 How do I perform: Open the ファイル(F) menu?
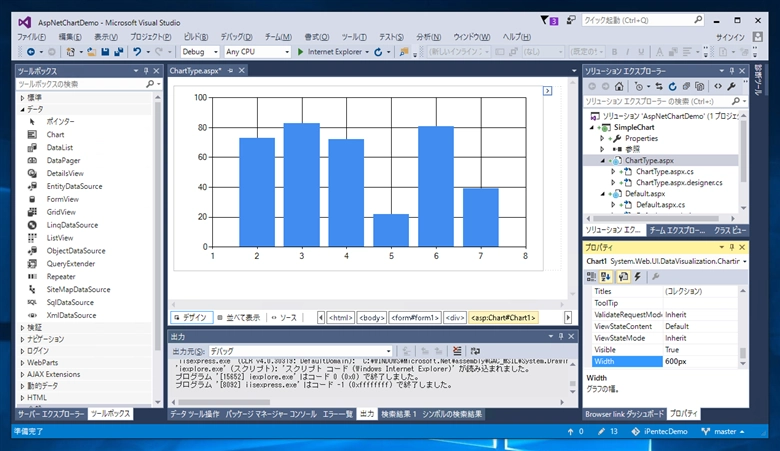tap(31, 37)
